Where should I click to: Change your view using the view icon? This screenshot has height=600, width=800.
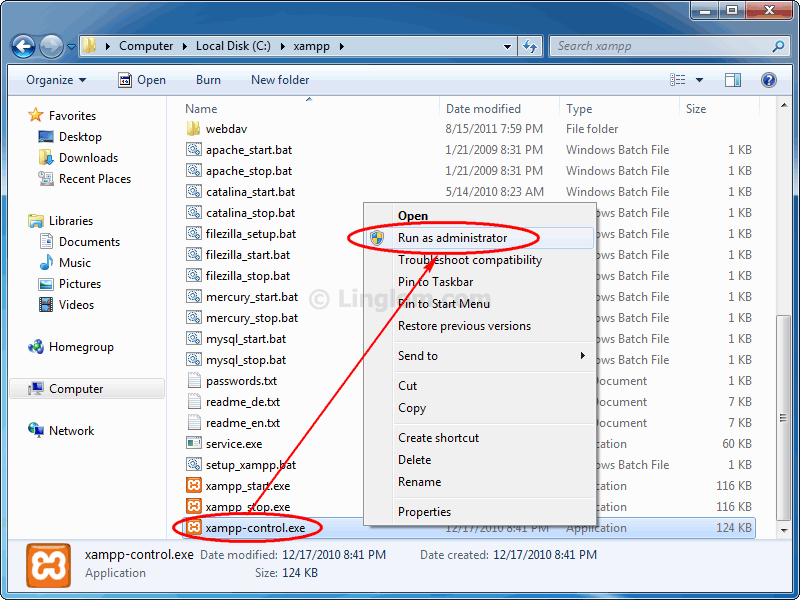point(678,80)
